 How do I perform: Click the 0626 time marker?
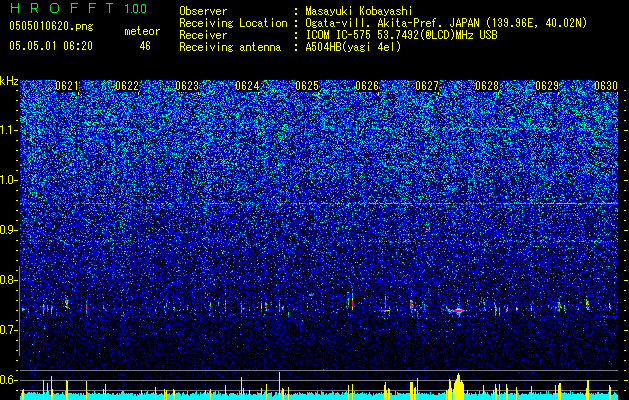pos(367,86)
